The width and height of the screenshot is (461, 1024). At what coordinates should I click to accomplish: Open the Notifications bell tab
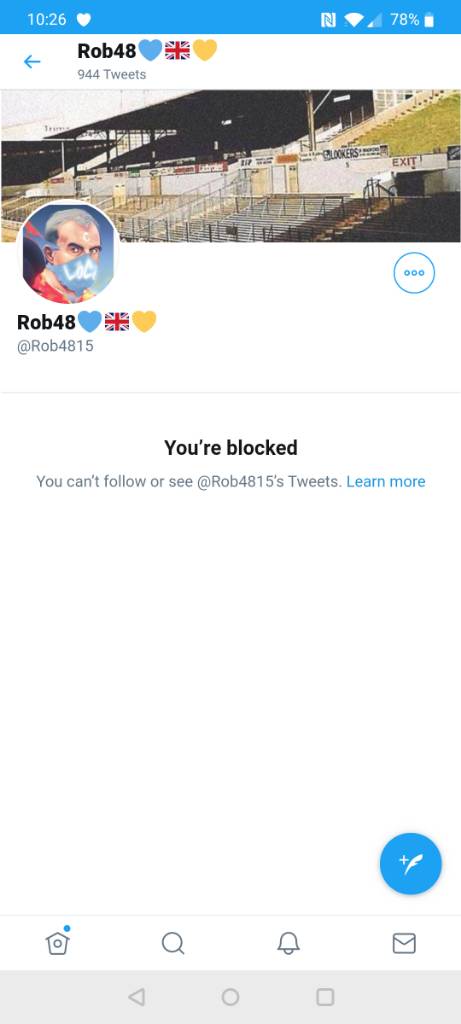(x=288, y=943)
